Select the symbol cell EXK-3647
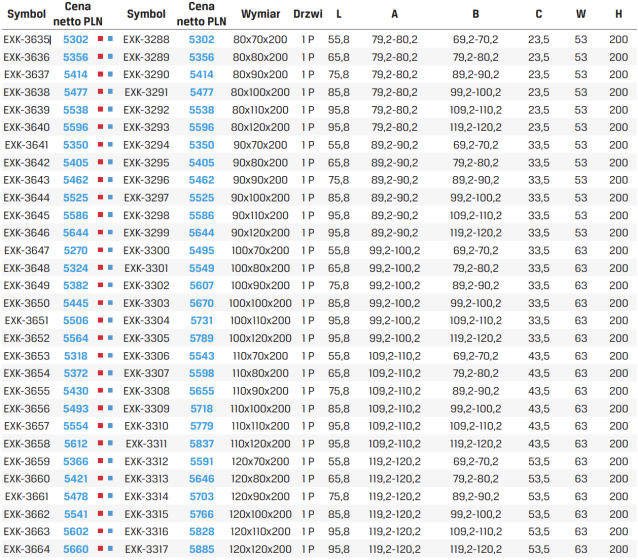Image resolution: width=638 pixels, height=560 pixels. 26,250
